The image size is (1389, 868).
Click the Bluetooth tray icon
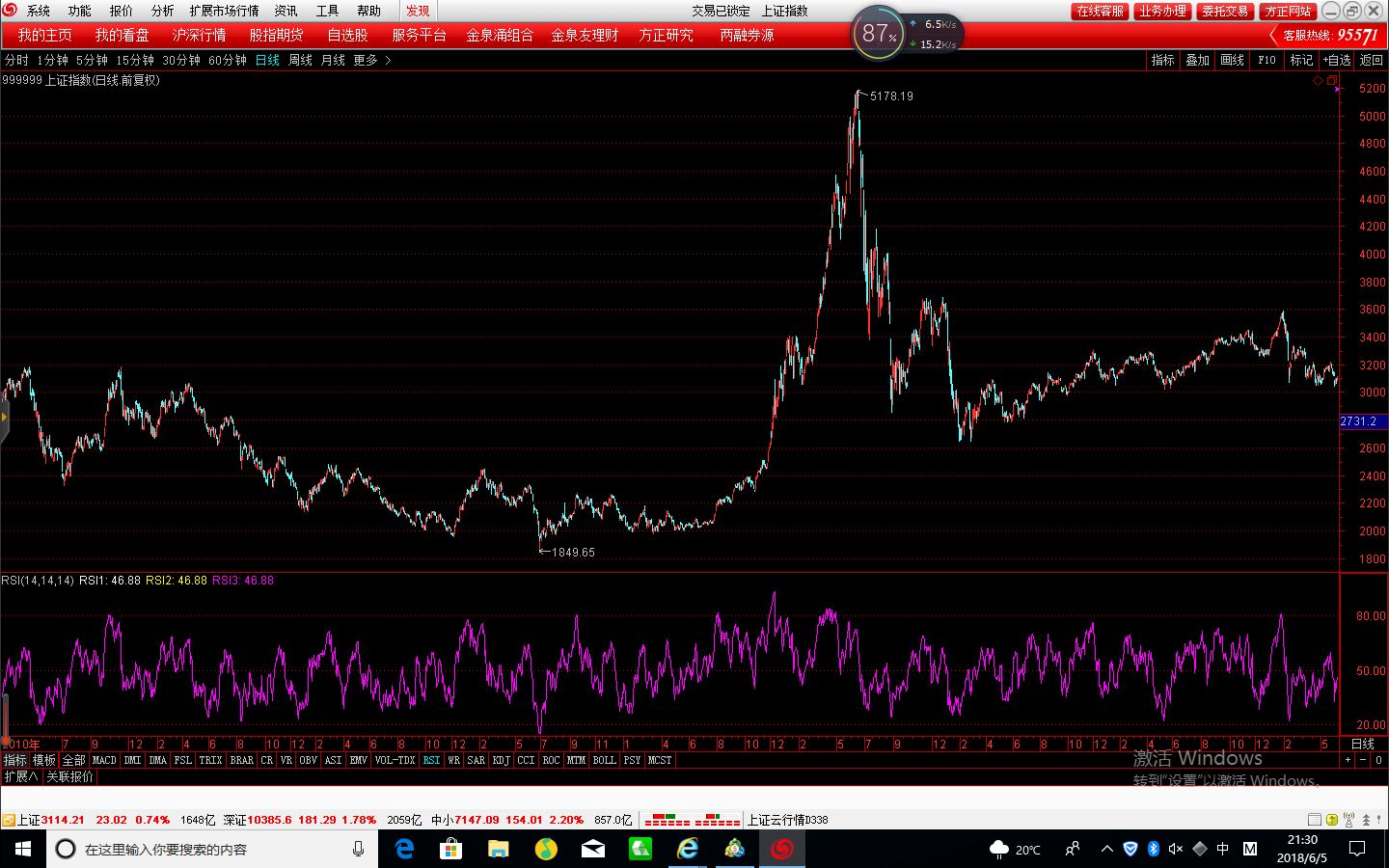(x=1153, y=849)
